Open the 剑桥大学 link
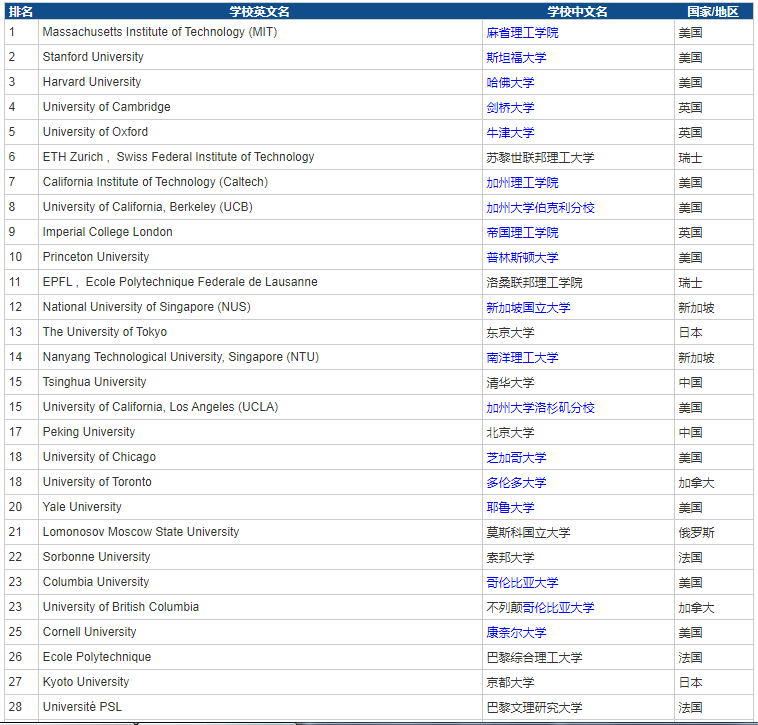 tap(510, 108)
